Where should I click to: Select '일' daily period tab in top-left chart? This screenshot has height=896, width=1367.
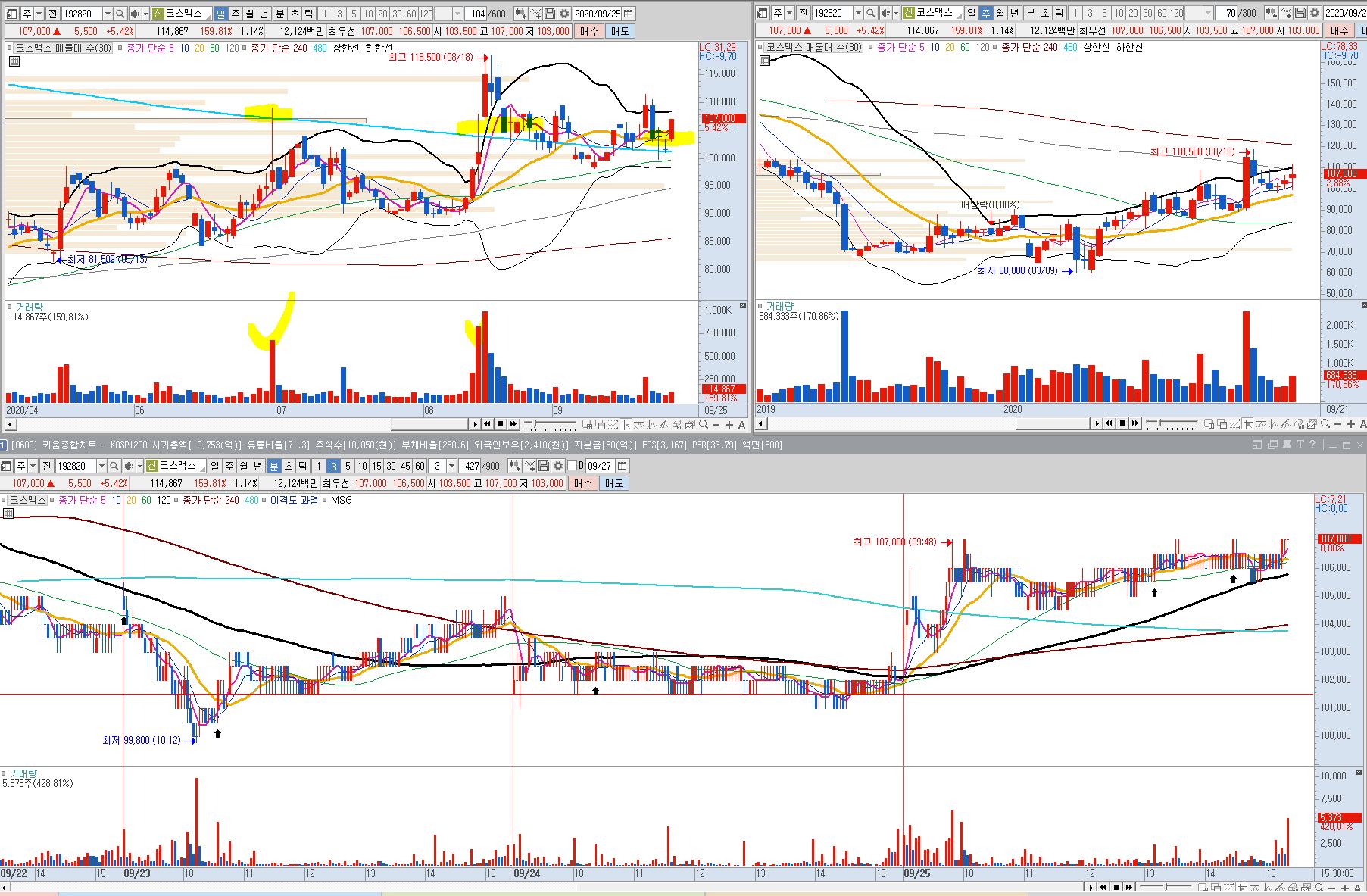(x=220, y=14)
